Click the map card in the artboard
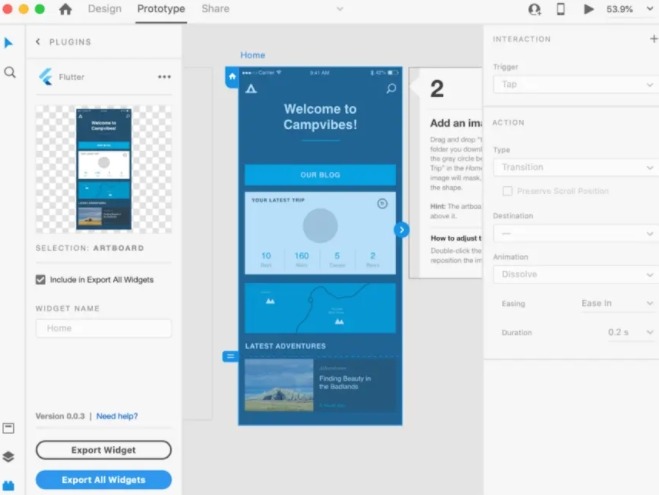The image size is (659, 495). click(x=320, y=308)
